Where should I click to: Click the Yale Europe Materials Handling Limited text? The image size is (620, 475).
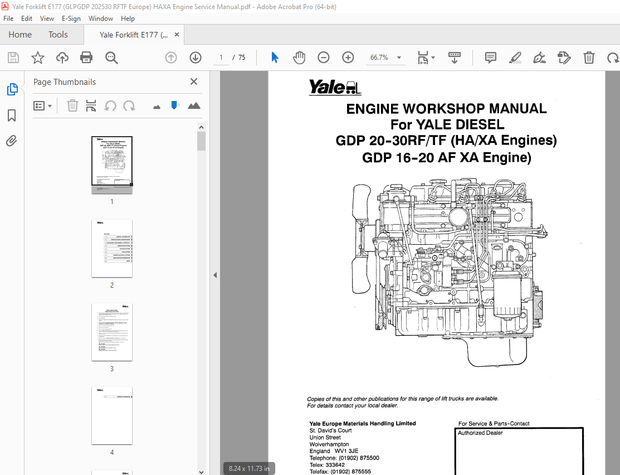363,423
